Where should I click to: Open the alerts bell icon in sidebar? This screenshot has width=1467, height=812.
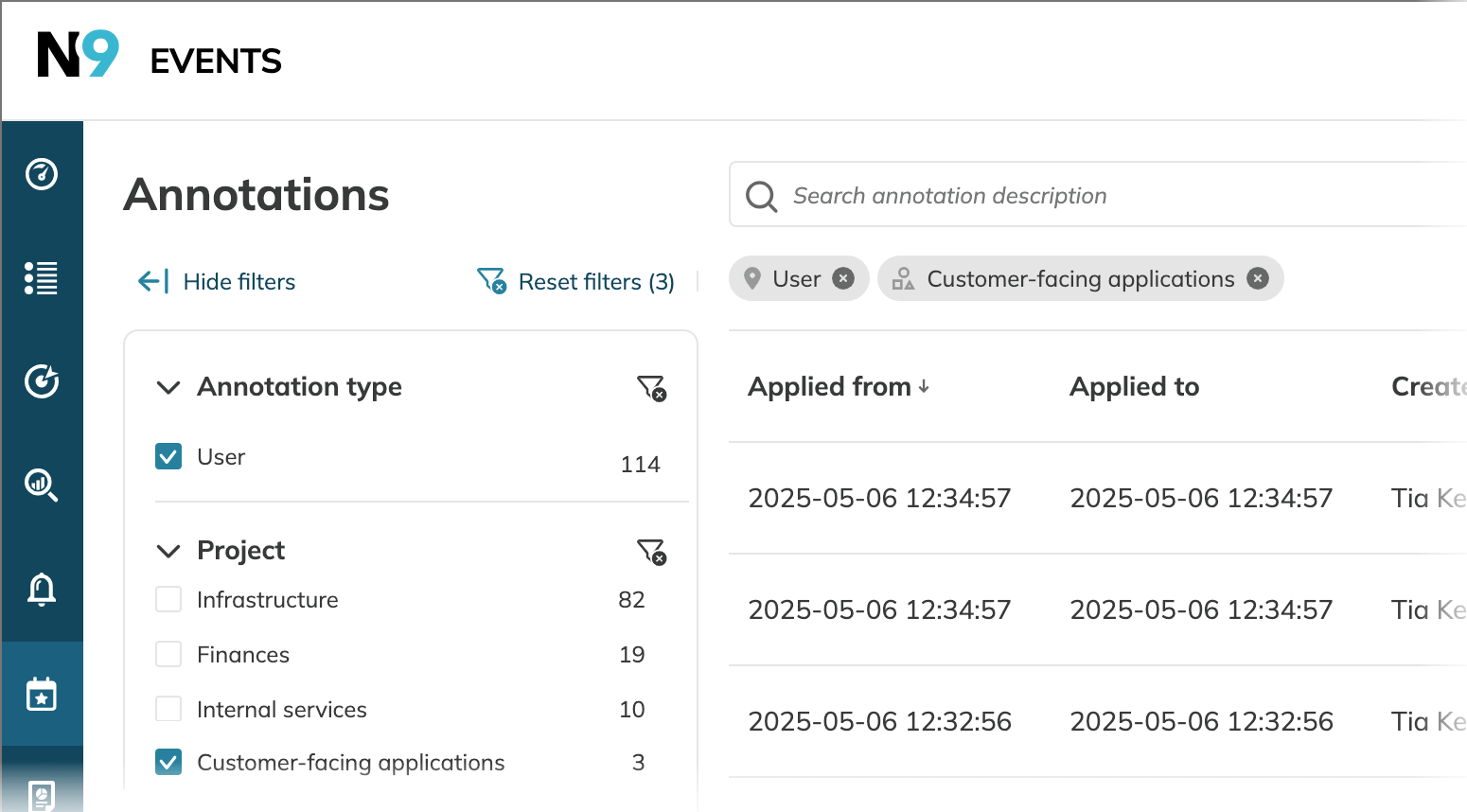[42, 589]
